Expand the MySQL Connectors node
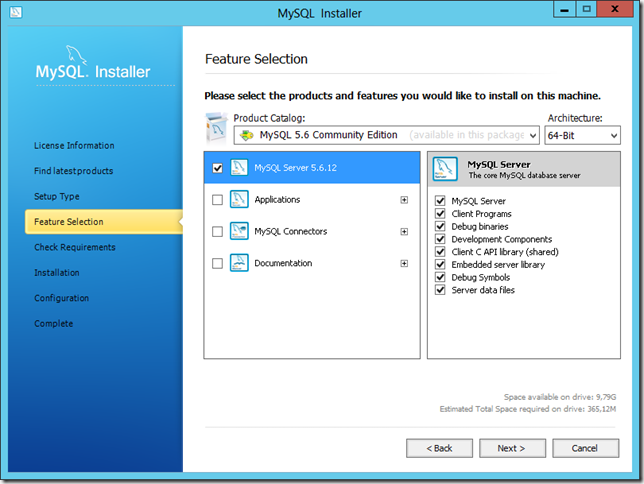The image size is (644, 484). pyautogui.click(x=404, y=232)
